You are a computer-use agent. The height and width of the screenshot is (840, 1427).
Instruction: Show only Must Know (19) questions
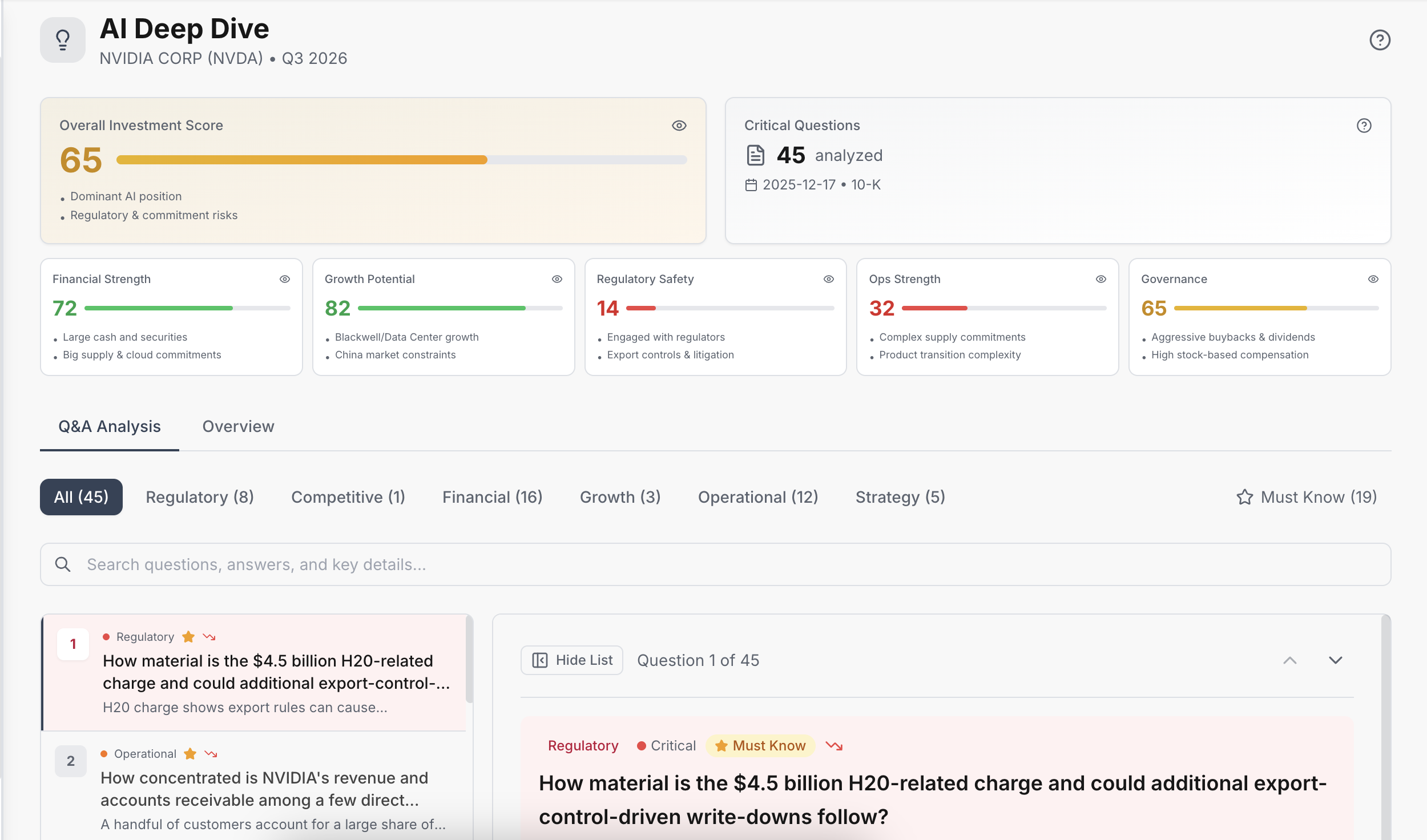click(x=1307, y=497)
